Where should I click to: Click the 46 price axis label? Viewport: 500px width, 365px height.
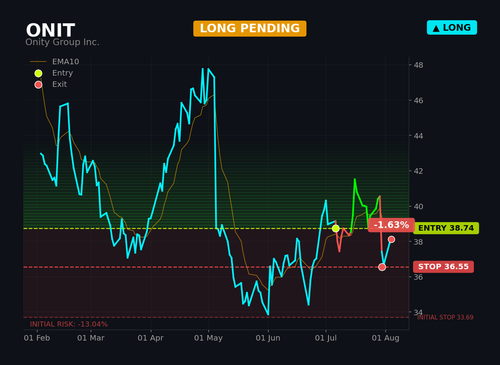[x=419, y=100]
